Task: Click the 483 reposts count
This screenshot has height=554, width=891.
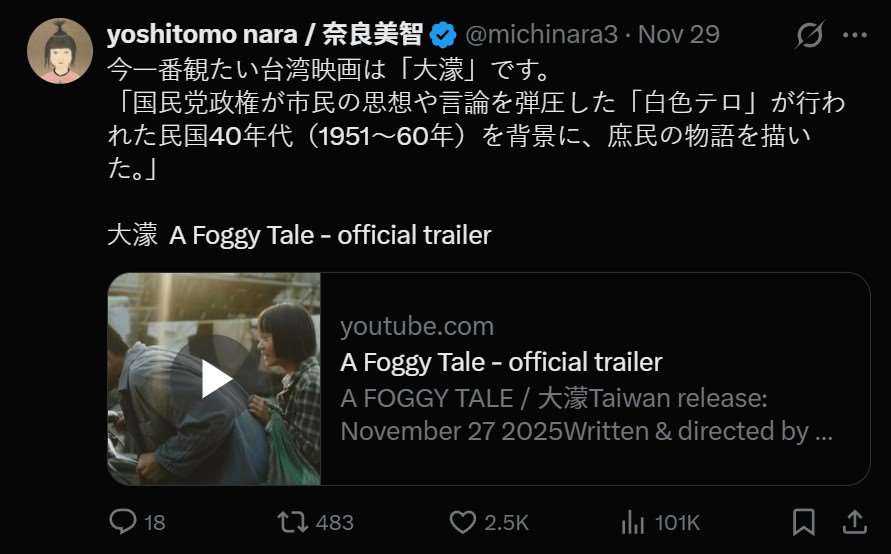Action: (x=335, y=522)
